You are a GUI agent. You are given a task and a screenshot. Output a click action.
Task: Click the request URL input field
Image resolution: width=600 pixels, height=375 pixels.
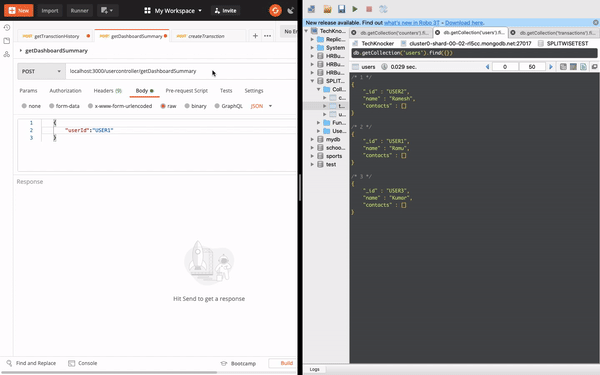tap(181, 71)
